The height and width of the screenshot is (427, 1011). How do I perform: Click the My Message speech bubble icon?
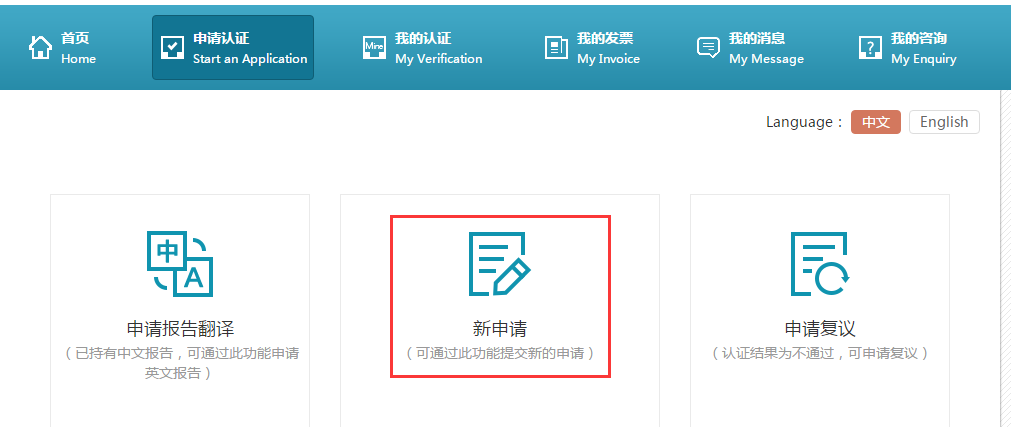pos(708,48)
